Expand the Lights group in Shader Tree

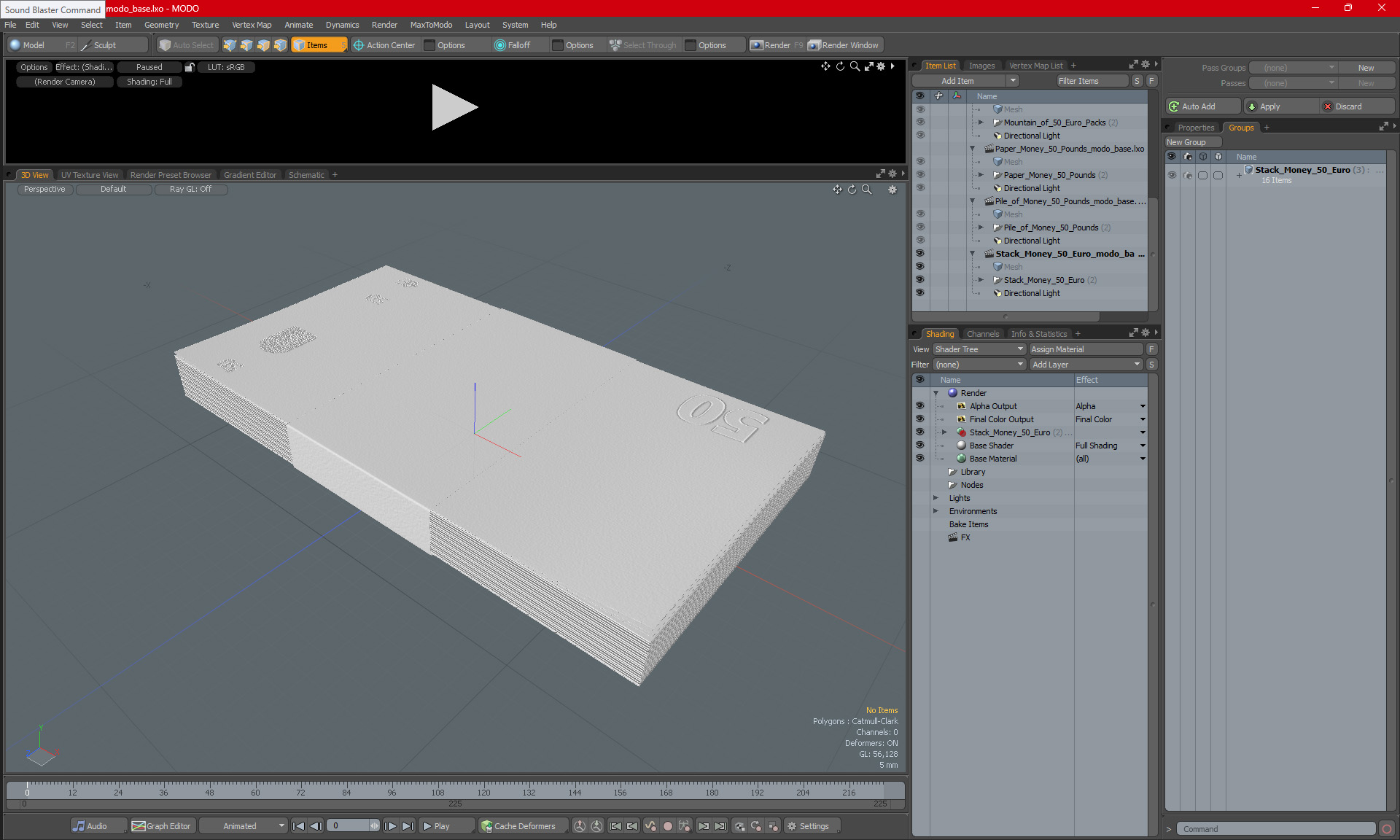936,498
